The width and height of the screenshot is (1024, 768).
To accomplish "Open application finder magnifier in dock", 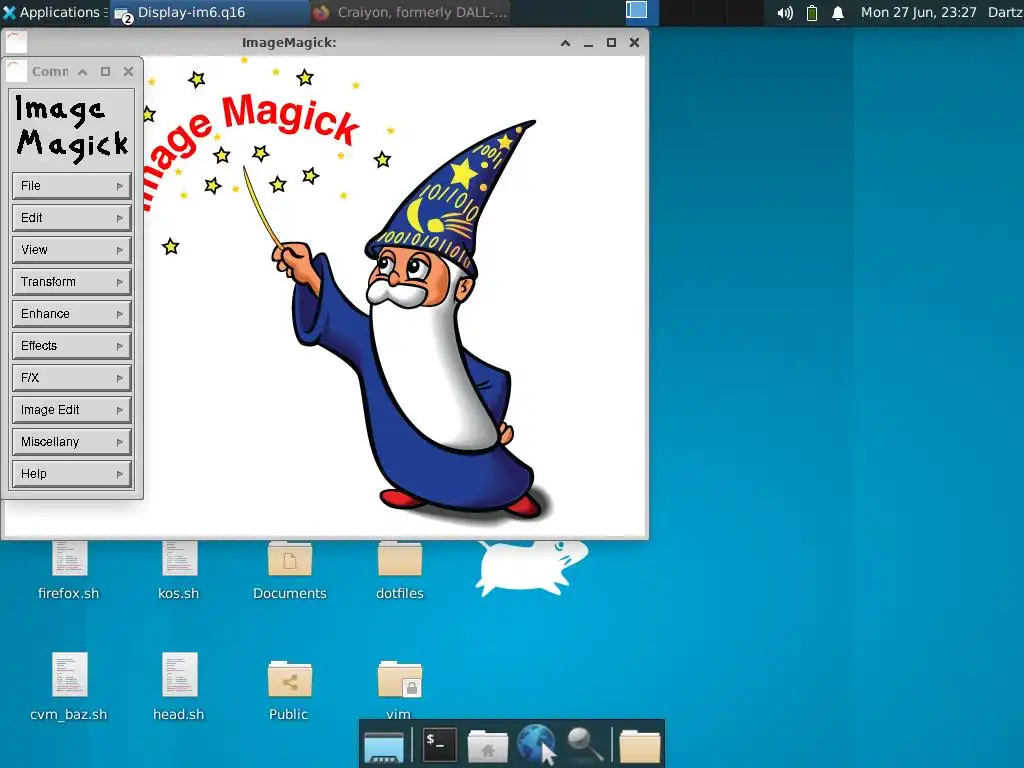I will 584,744.
